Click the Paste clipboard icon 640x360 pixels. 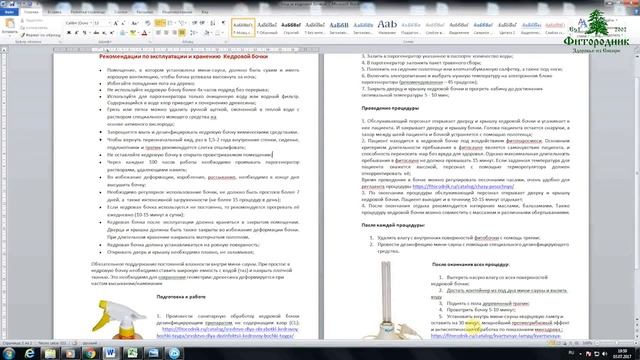click(9, 23)
